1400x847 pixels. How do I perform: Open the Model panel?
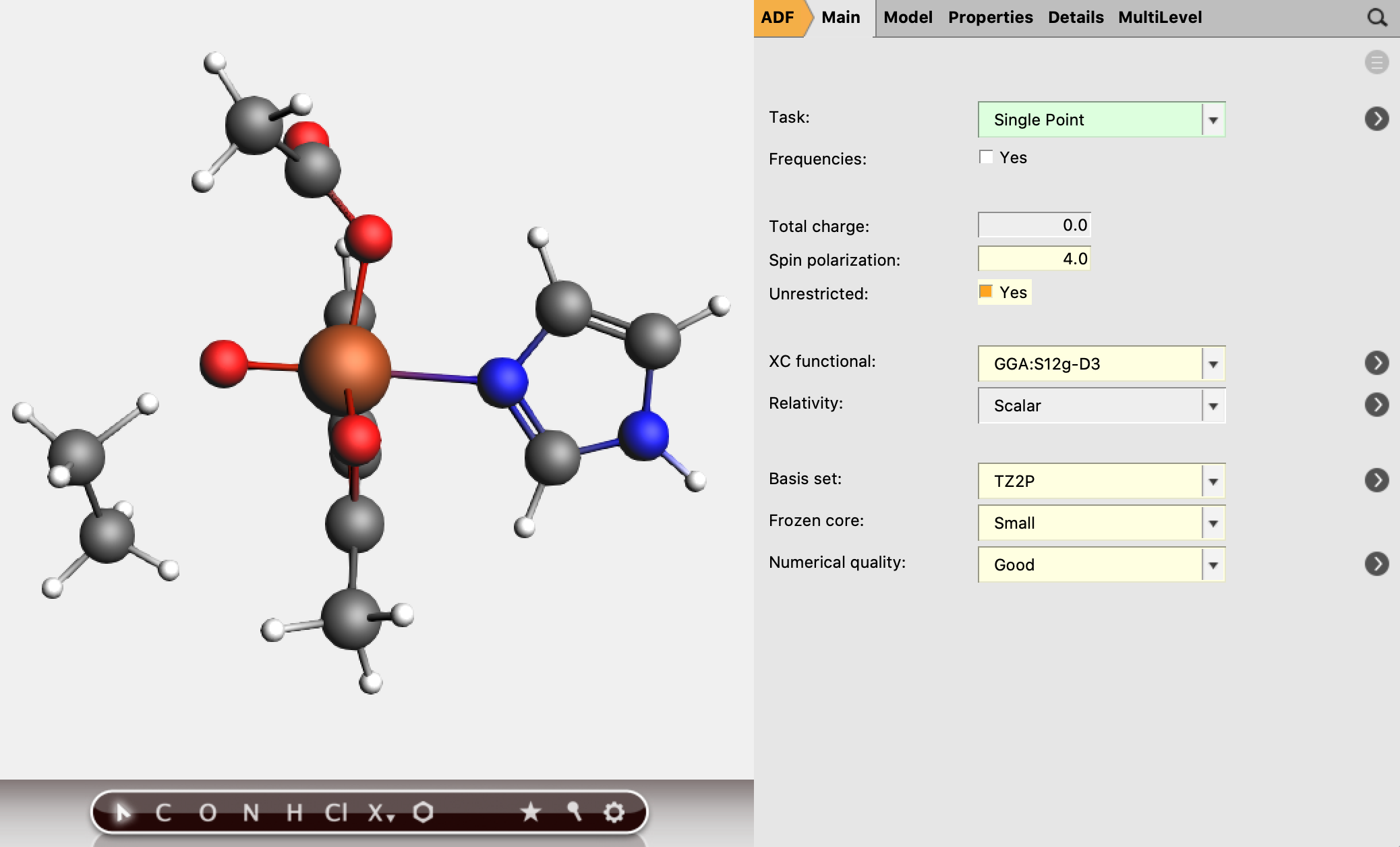tap(907, 17)
